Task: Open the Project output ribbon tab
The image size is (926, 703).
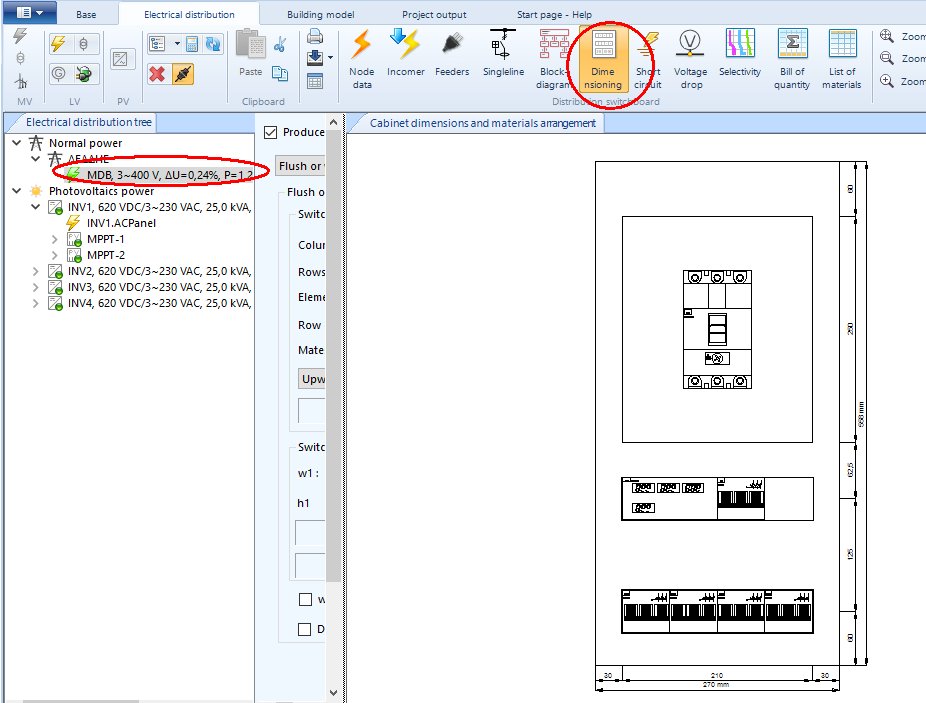Action: point(434,15)
